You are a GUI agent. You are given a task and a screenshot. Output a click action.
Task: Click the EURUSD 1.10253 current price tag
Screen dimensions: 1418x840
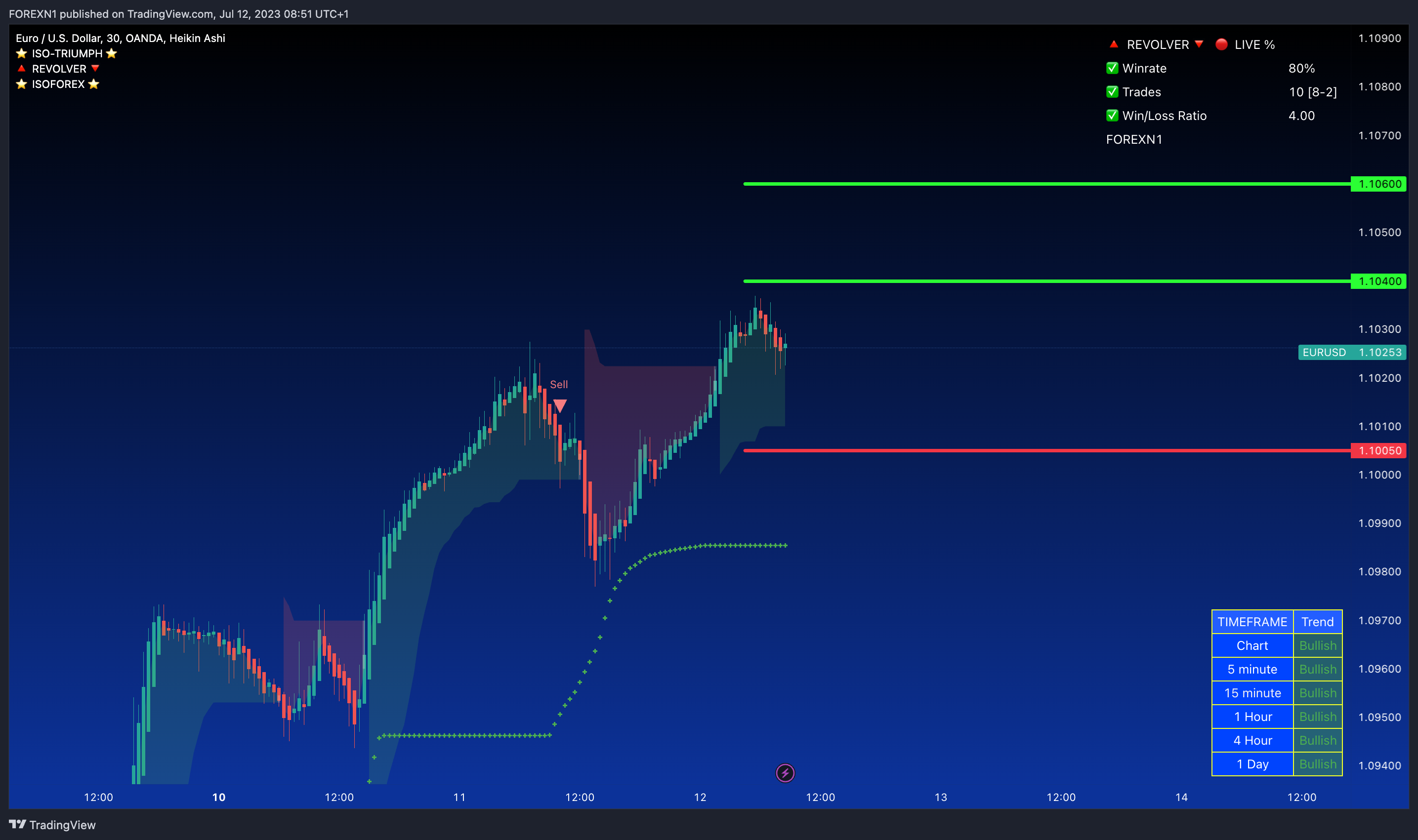tap(1352, 352)
